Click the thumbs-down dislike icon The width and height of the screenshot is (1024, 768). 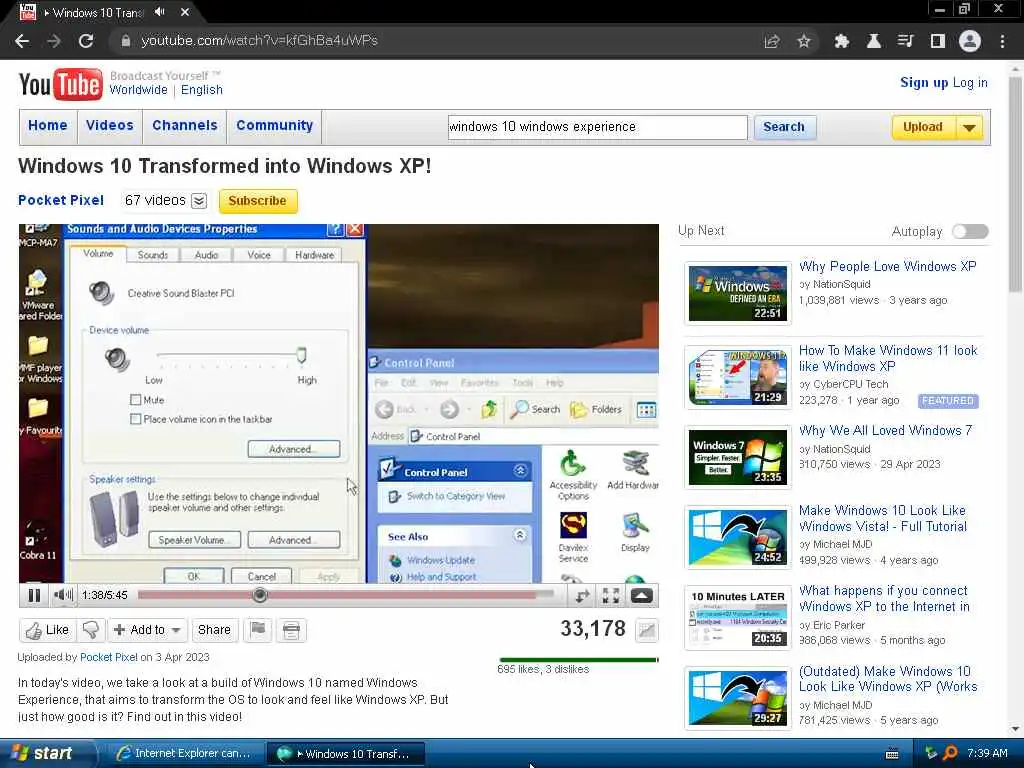coord(91,630)
